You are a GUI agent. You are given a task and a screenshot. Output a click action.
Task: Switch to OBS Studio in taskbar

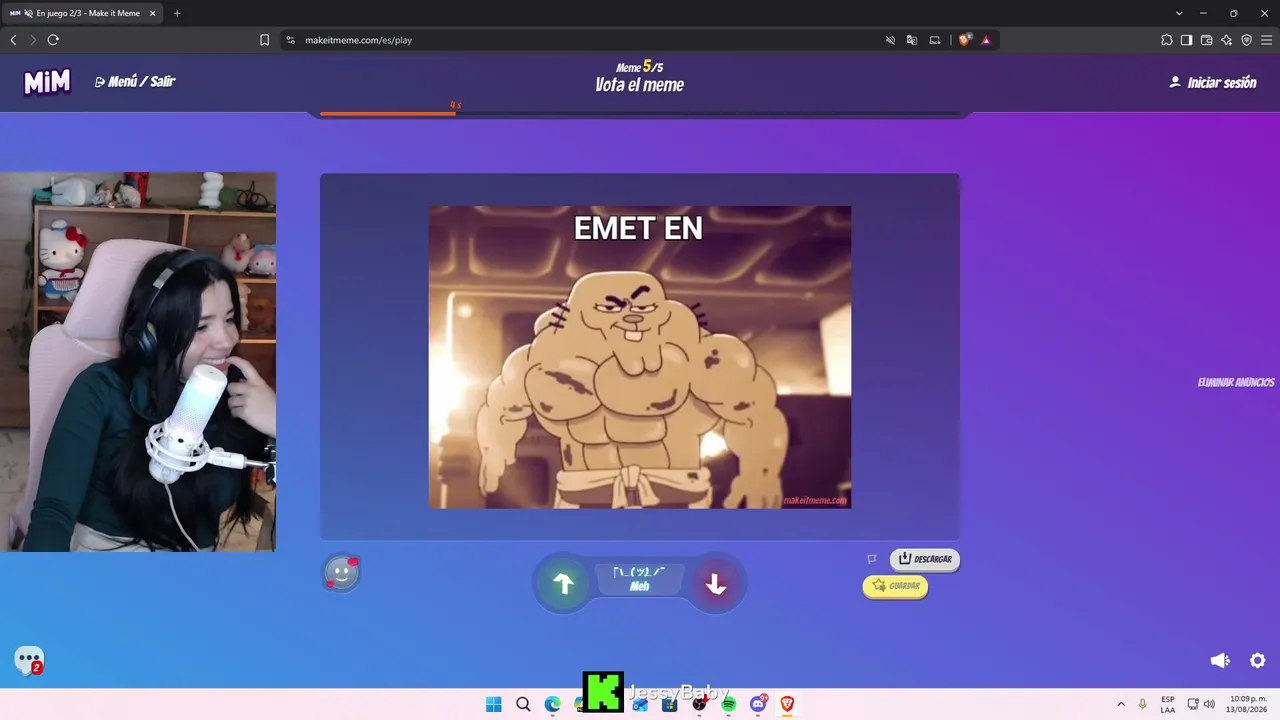[699, 704]
